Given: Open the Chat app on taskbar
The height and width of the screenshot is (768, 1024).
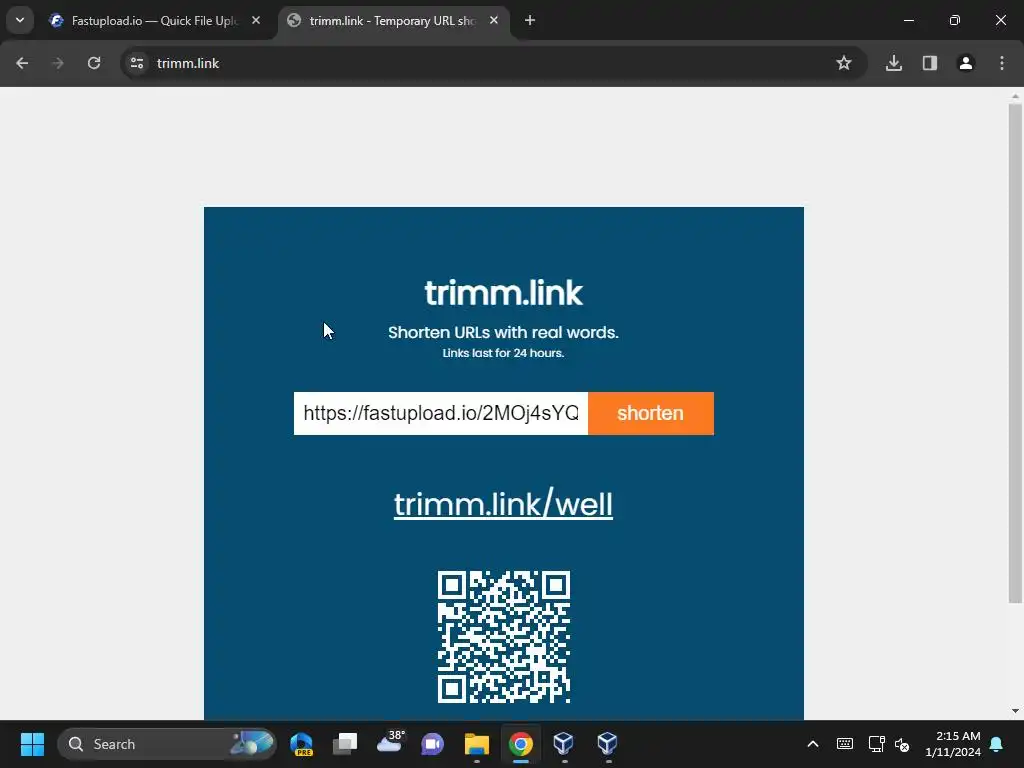Looking at the screenshot, I should pos(432,744).
